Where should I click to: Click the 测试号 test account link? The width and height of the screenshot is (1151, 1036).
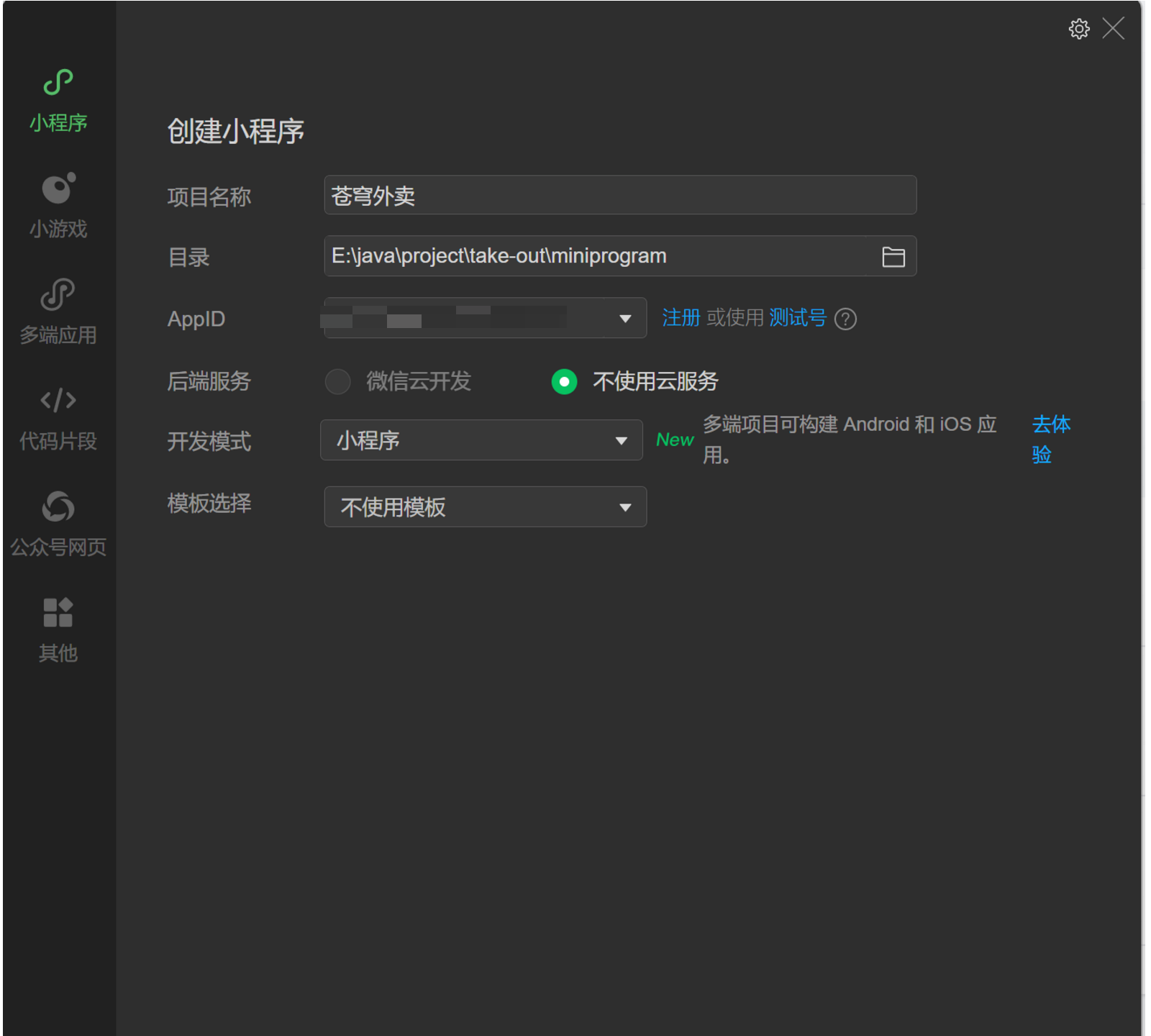[x=798, y=317]
